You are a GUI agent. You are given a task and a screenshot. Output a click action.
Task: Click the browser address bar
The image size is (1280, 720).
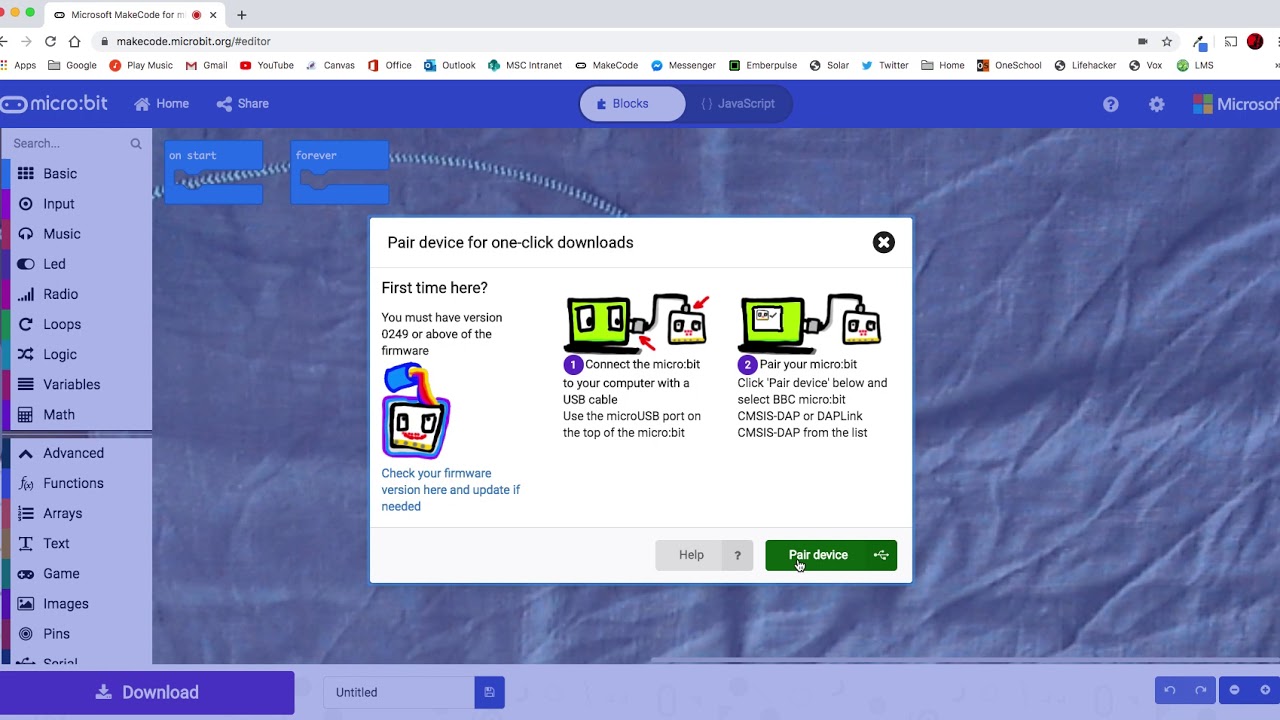(620, 41)
